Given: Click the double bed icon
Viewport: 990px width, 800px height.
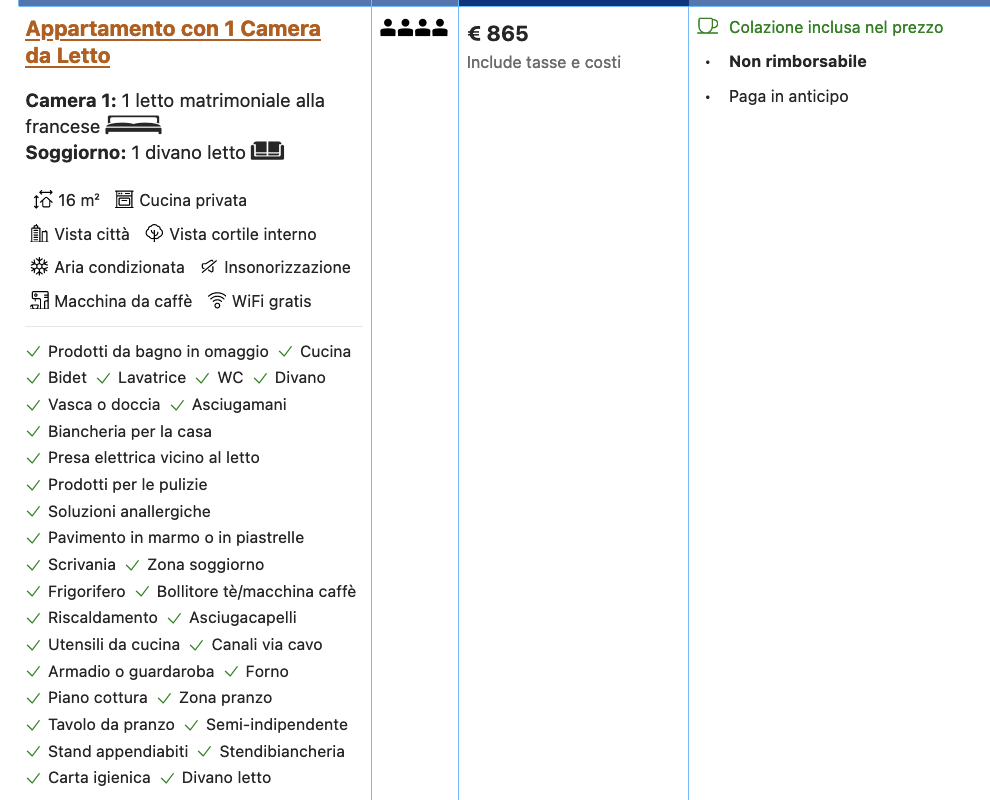Looking at the screenshot, I should [x=133, y=126].
